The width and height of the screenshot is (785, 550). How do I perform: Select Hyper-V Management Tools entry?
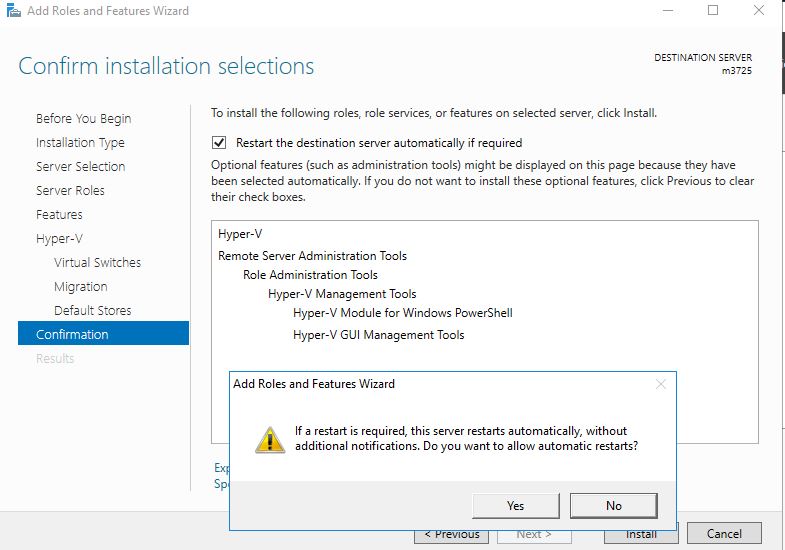point(342,294)
